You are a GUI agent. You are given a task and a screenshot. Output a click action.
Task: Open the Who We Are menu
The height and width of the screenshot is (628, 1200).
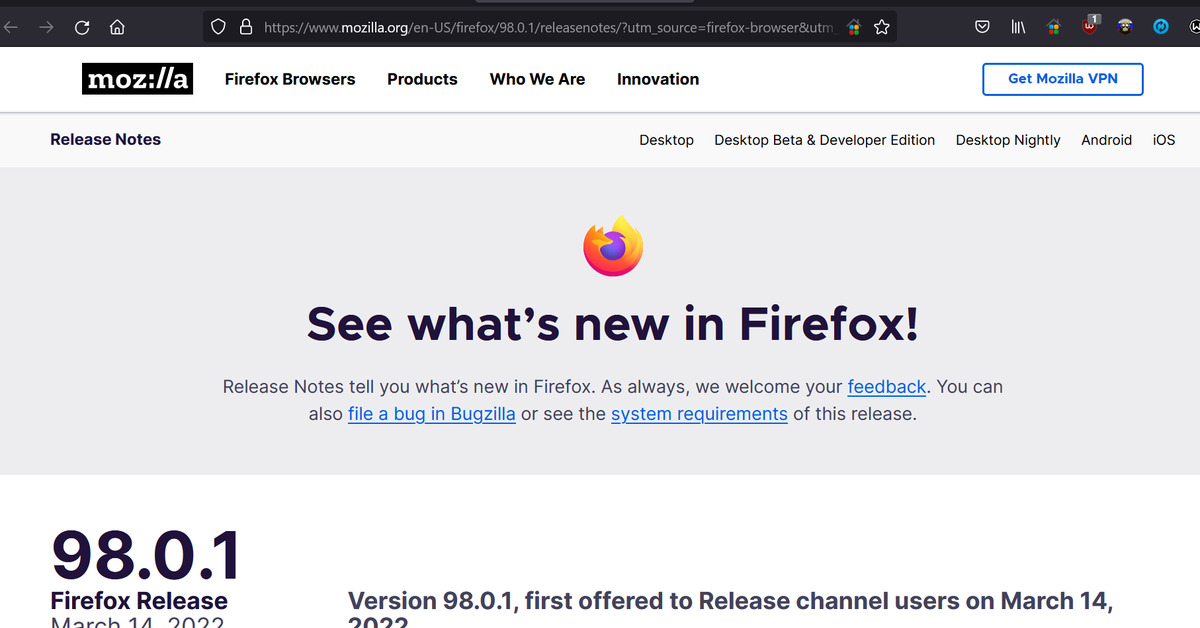click(x=537, y=79)
